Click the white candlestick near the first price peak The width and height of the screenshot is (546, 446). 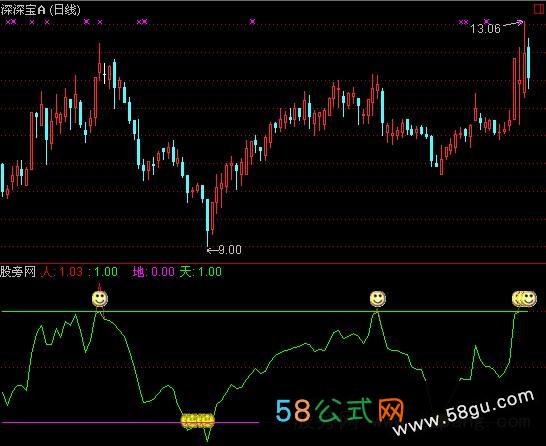104,74
